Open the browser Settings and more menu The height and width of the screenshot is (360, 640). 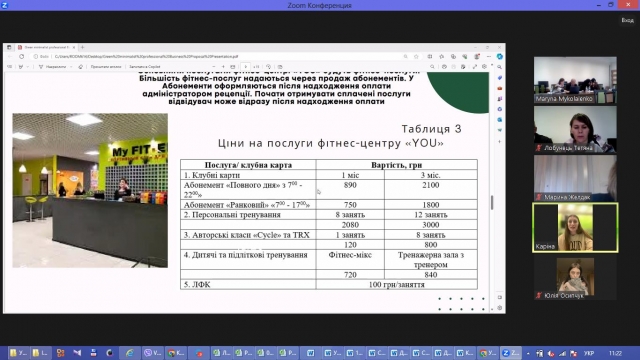[489, 57]
